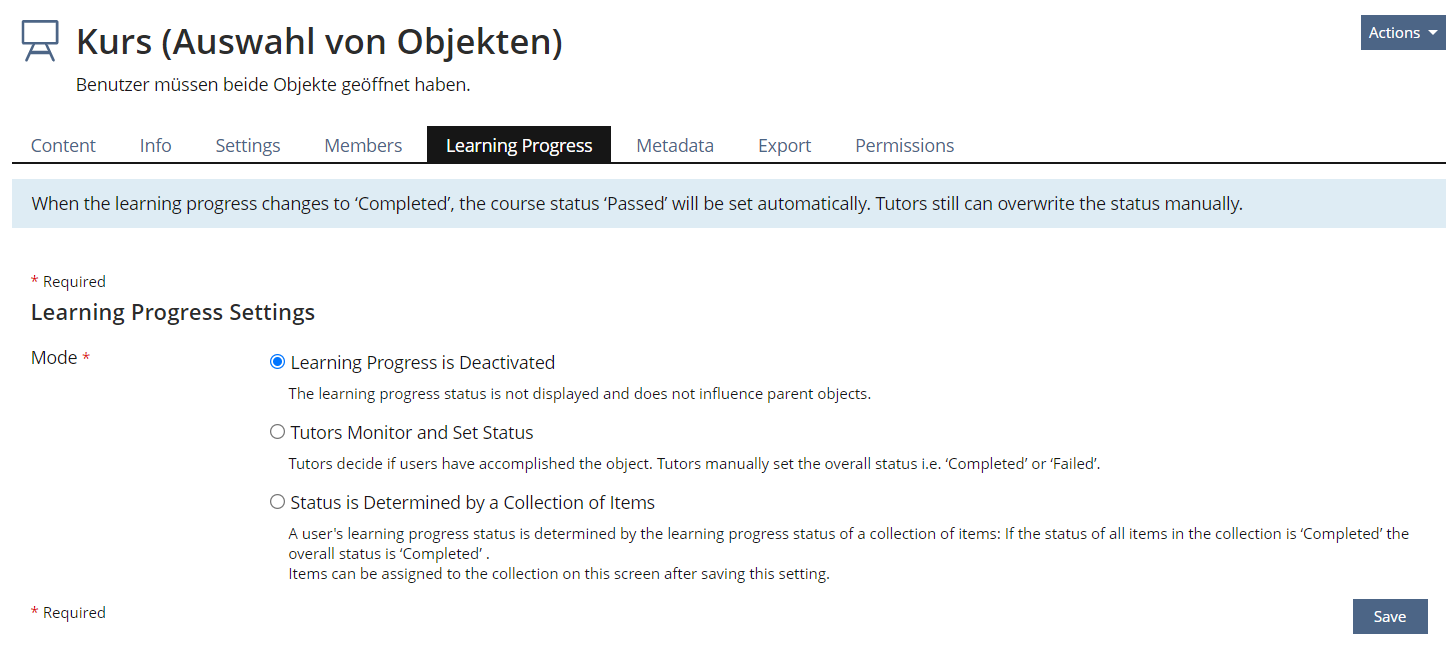The image size is (1456, 654).
Task: Click the required 'Mode' field label
Action: [x=55, y=358]
